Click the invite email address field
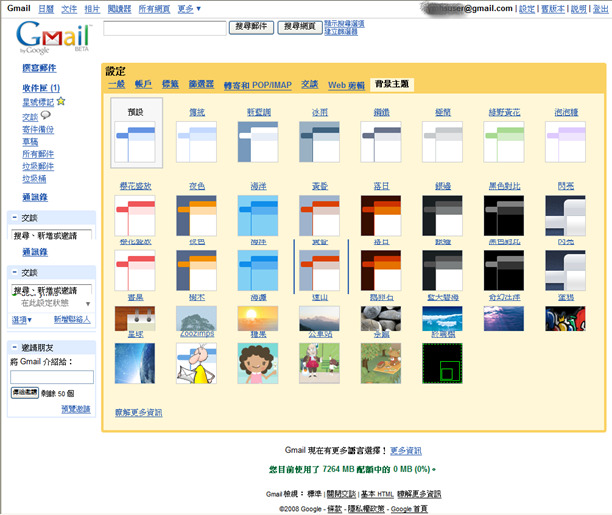Screen dimensions: 612x515 52,377
